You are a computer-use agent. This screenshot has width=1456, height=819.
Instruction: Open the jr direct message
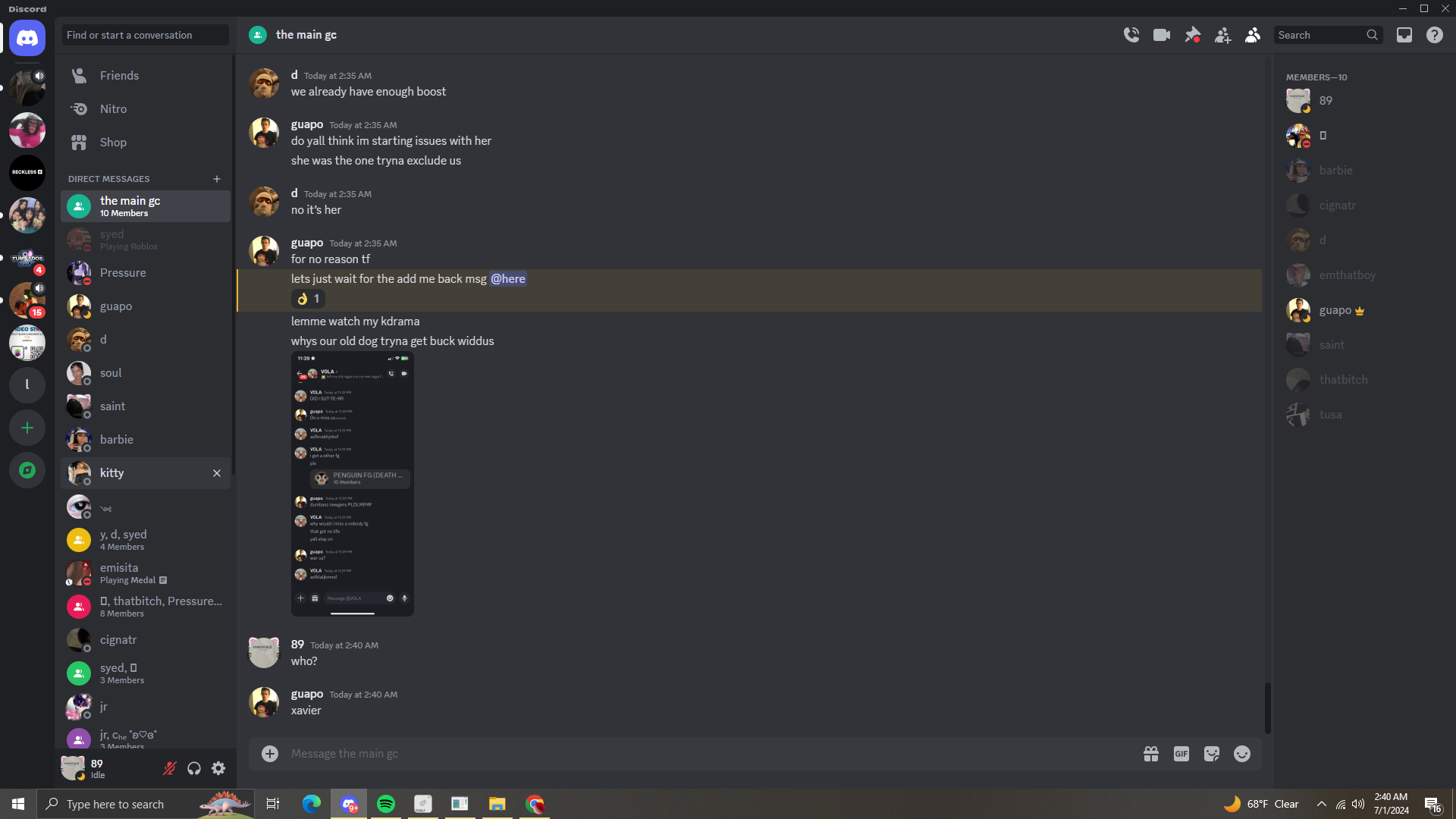coord(146,707)
